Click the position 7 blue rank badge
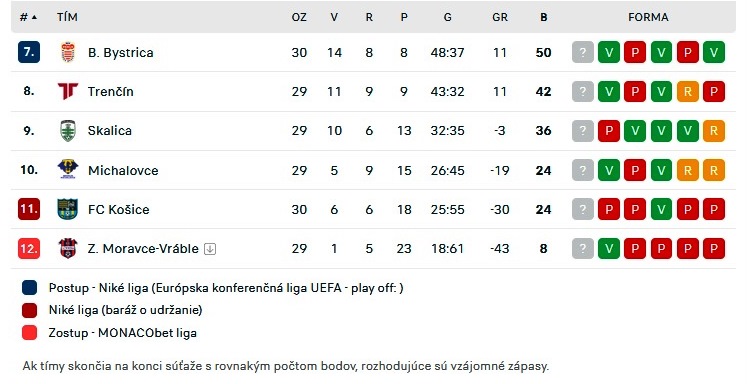 point(29,52)
